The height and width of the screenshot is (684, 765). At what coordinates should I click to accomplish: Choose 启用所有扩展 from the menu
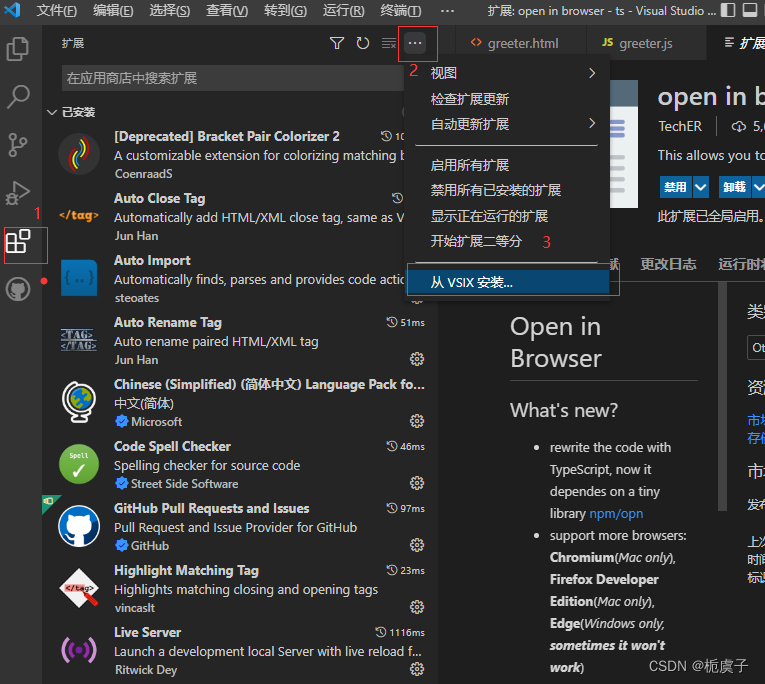point(507,165)
